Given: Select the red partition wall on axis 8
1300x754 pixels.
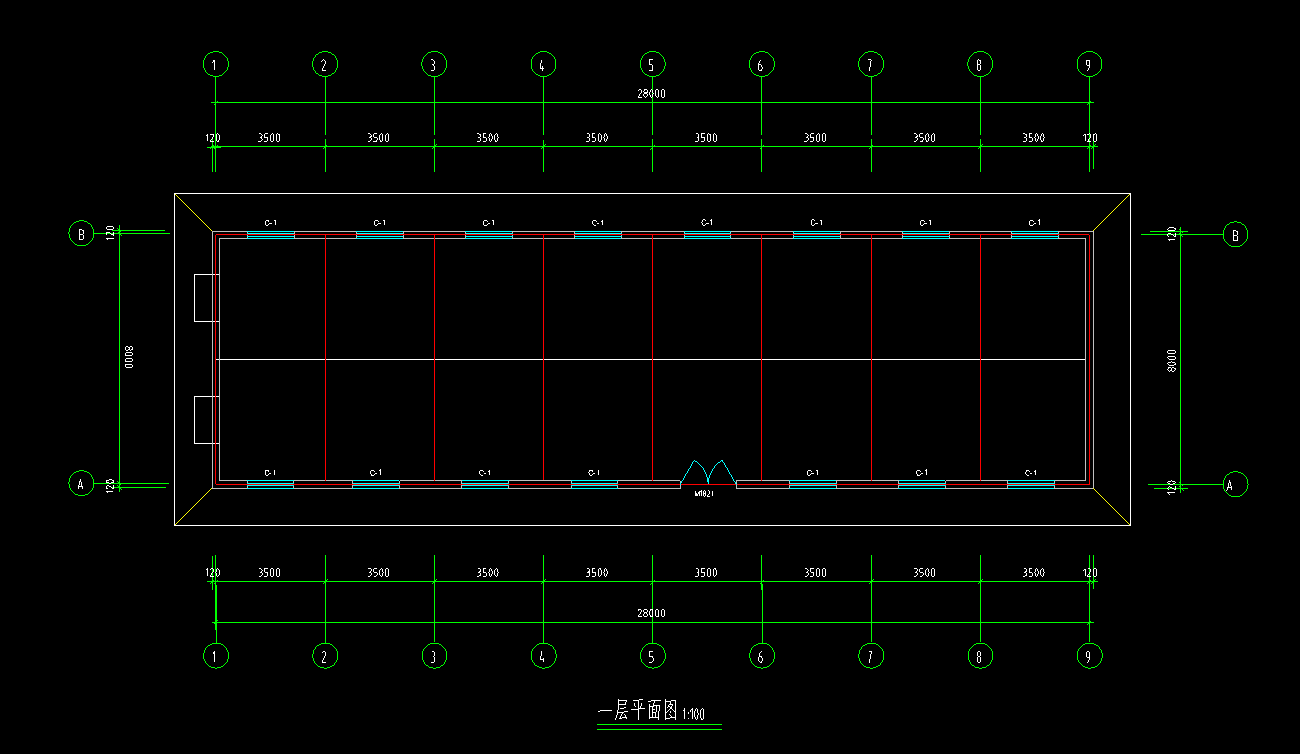Looking at the screenshot, I should [980, 358].
